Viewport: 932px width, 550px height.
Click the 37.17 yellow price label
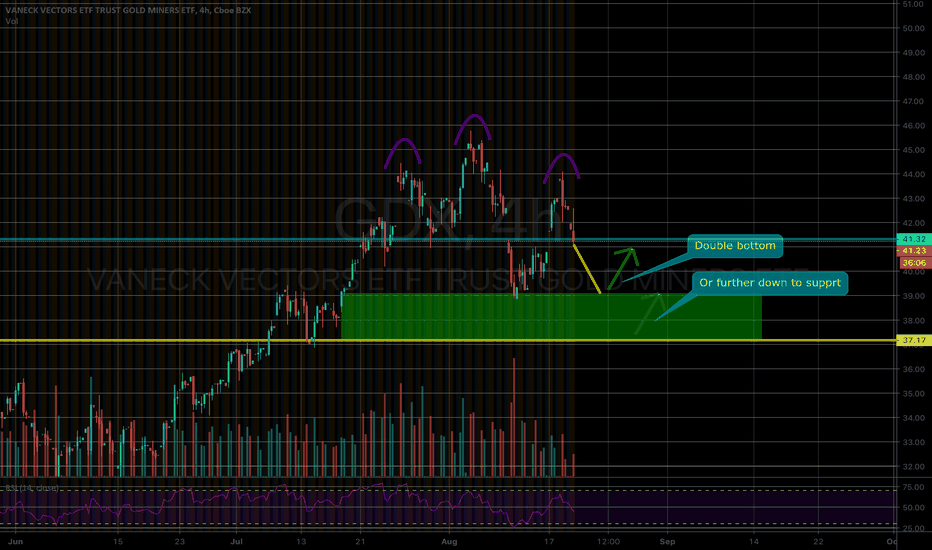point(914,341)
